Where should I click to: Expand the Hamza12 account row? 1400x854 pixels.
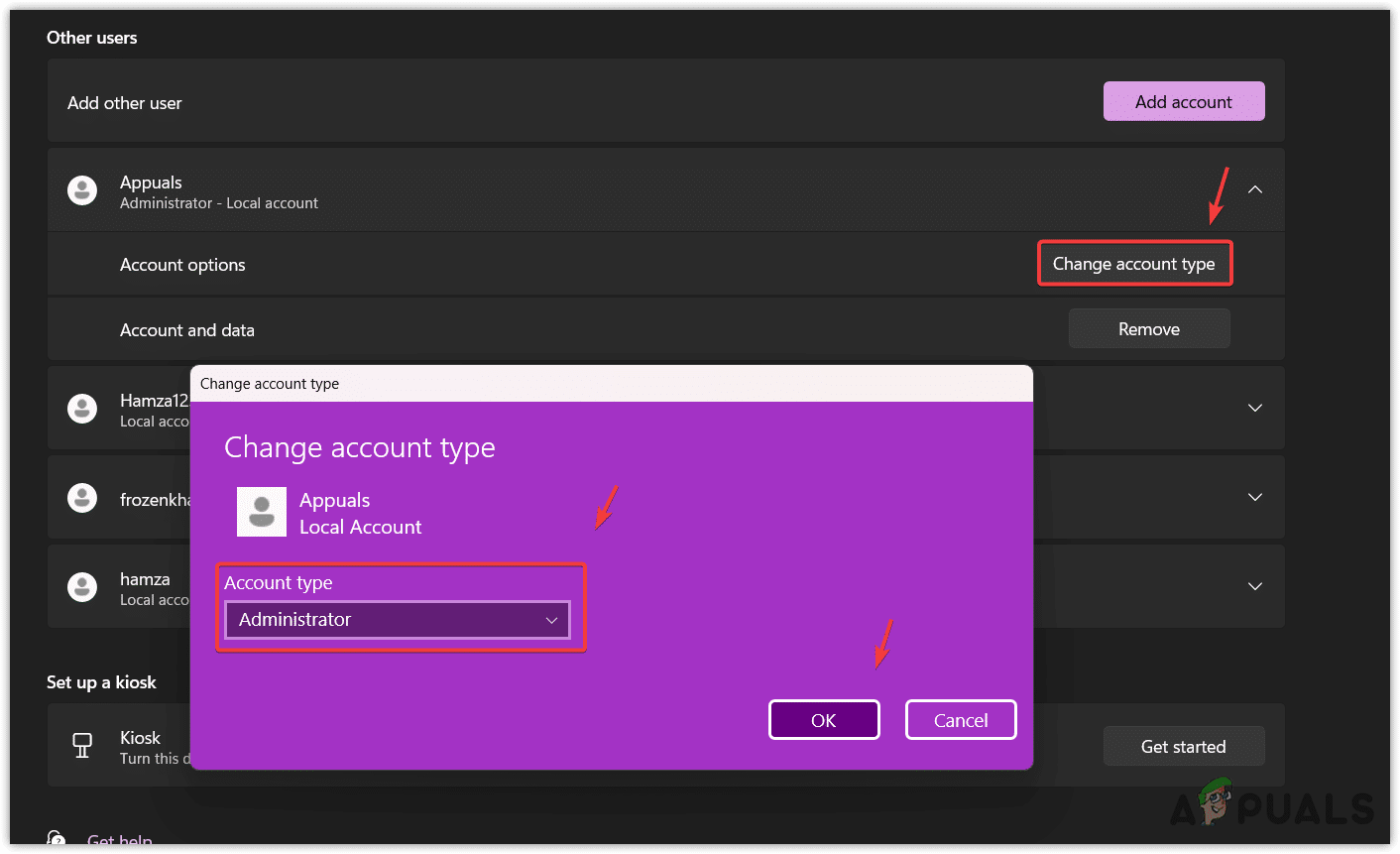pyautogui.click(x=1254, y=408)
